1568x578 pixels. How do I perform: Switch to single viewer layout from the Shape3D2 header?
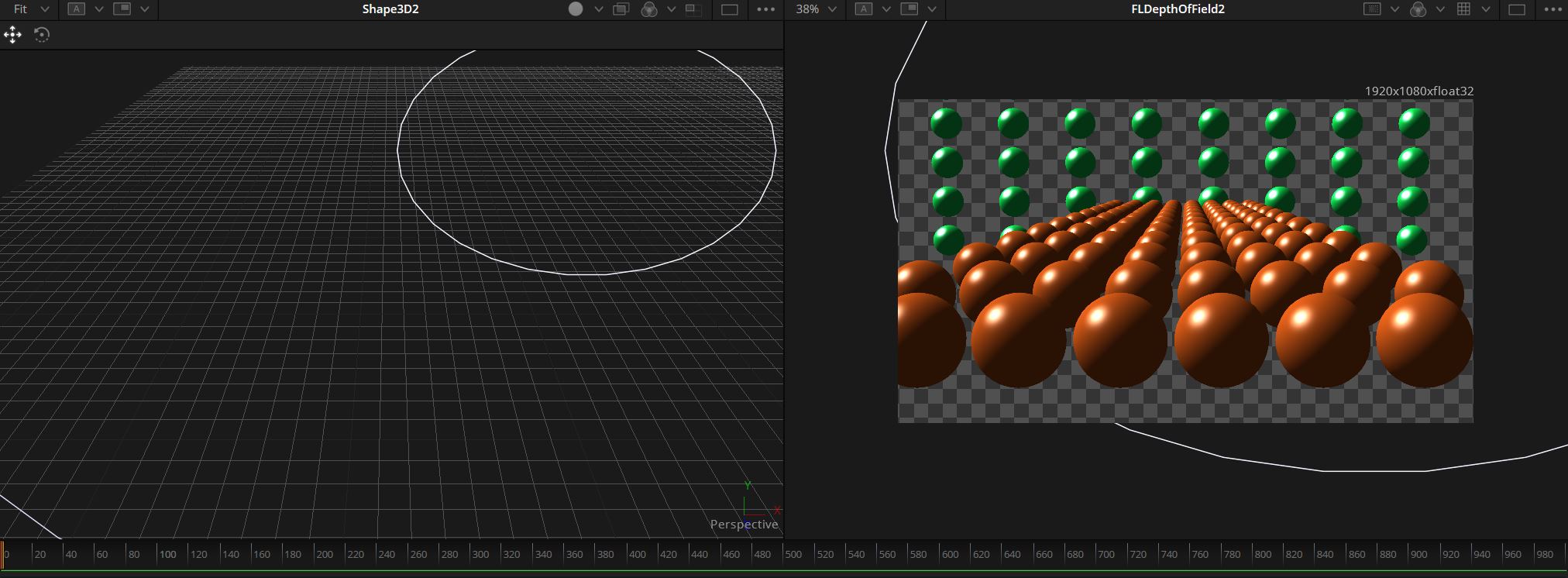tap(730, 9)
